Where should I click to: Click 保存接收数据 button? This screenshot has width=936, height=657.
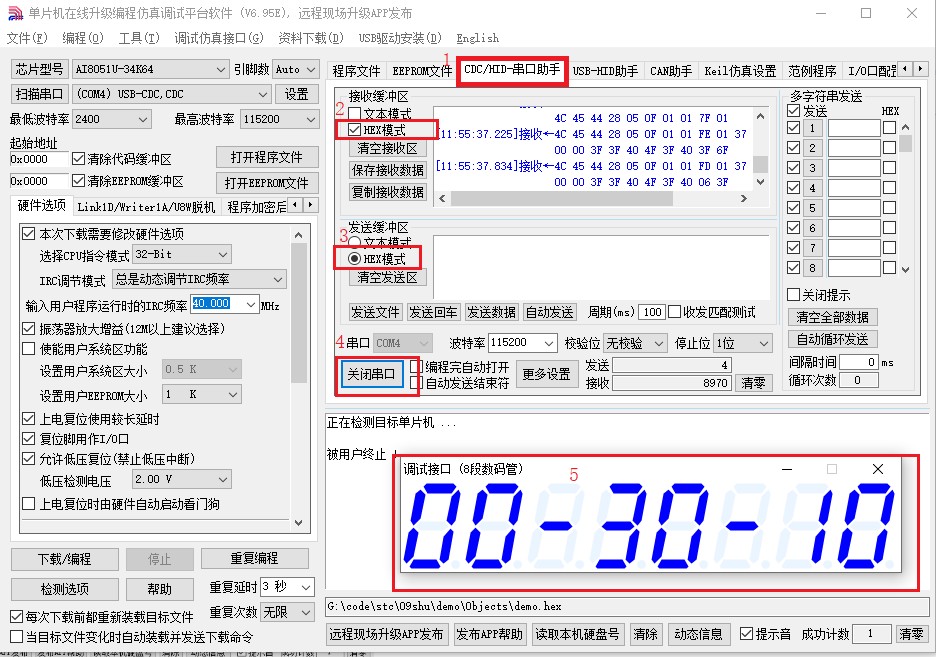(388, 170)
